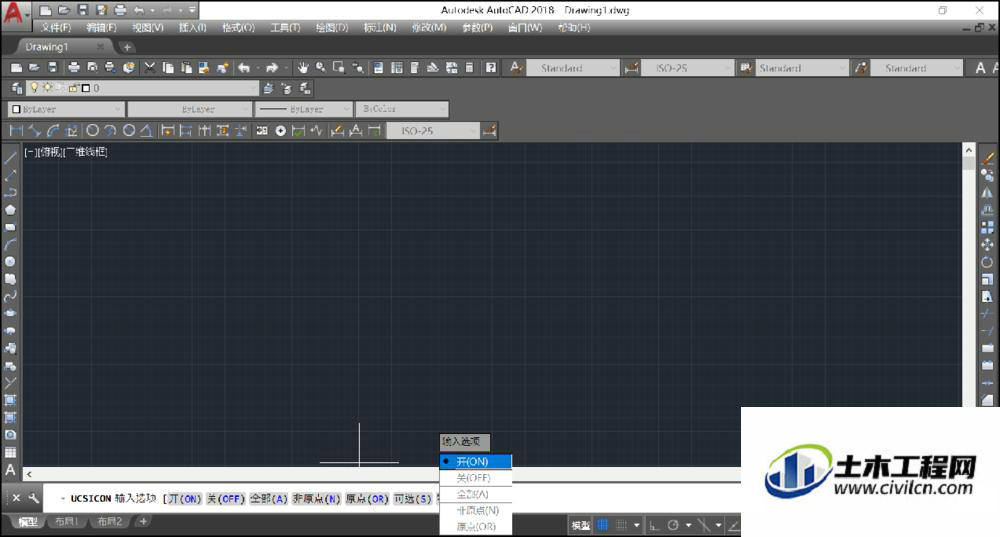Viewport: 1000px width, 537px height.
Task: Open the layer dropdown showing layer 0
Action: [x=142, y=88]
